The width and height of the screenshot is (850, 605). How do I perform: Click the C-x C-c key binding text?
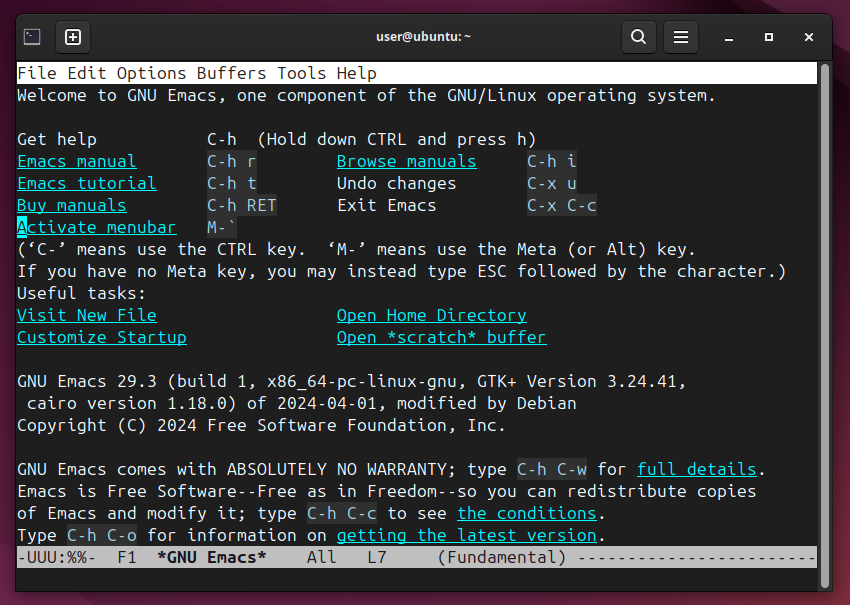(562, 205)
